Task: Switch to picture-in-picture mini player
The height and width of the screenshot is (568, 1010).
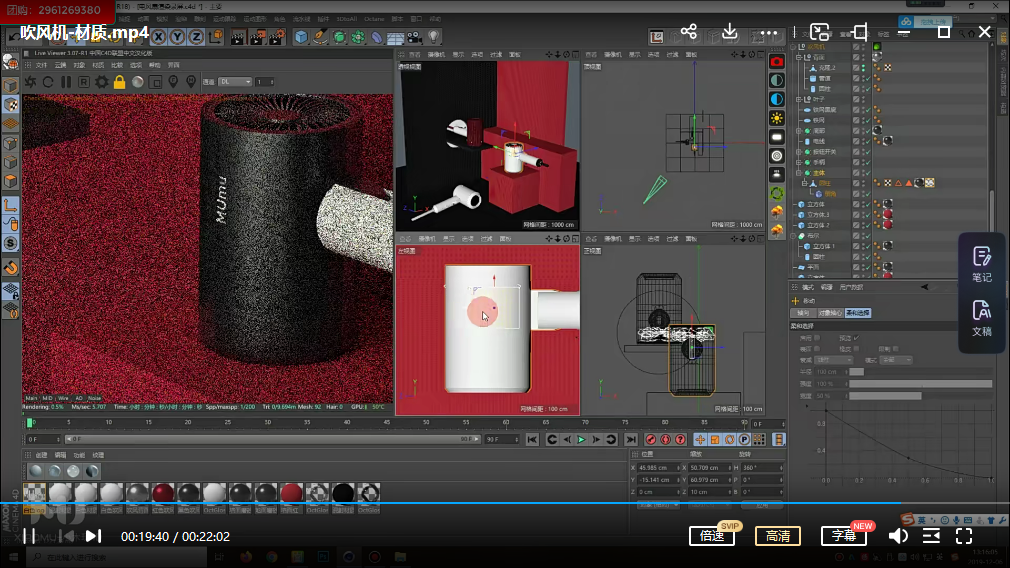Action: coord(819,32)
